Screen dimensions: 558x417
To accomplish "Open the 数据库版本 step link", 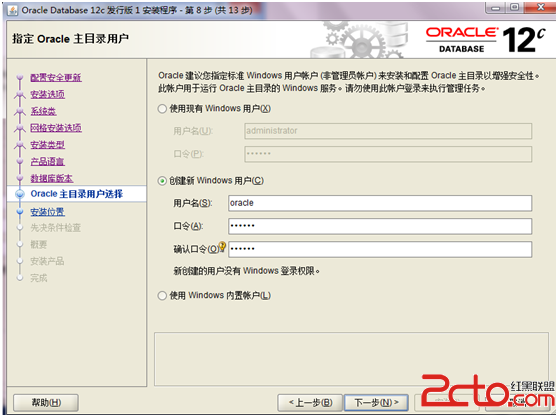I will pyautogui.click(x=52, y=178).
